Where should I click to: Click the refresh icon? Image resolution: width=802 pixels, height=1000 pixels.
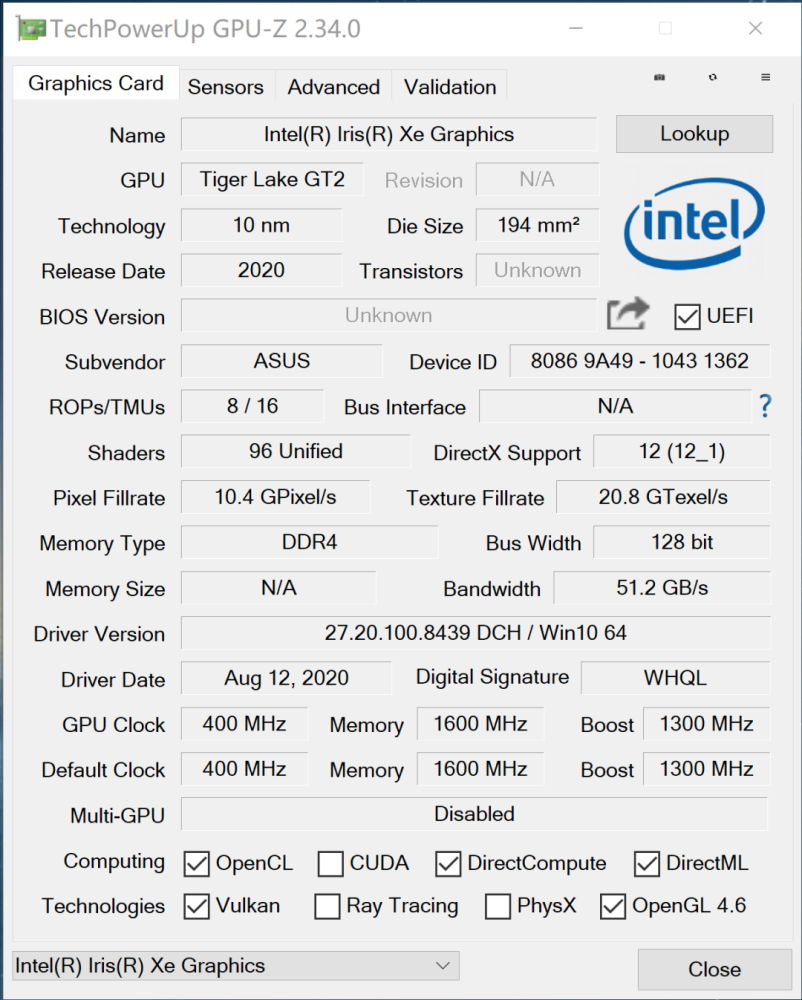(x=713, y=77)
